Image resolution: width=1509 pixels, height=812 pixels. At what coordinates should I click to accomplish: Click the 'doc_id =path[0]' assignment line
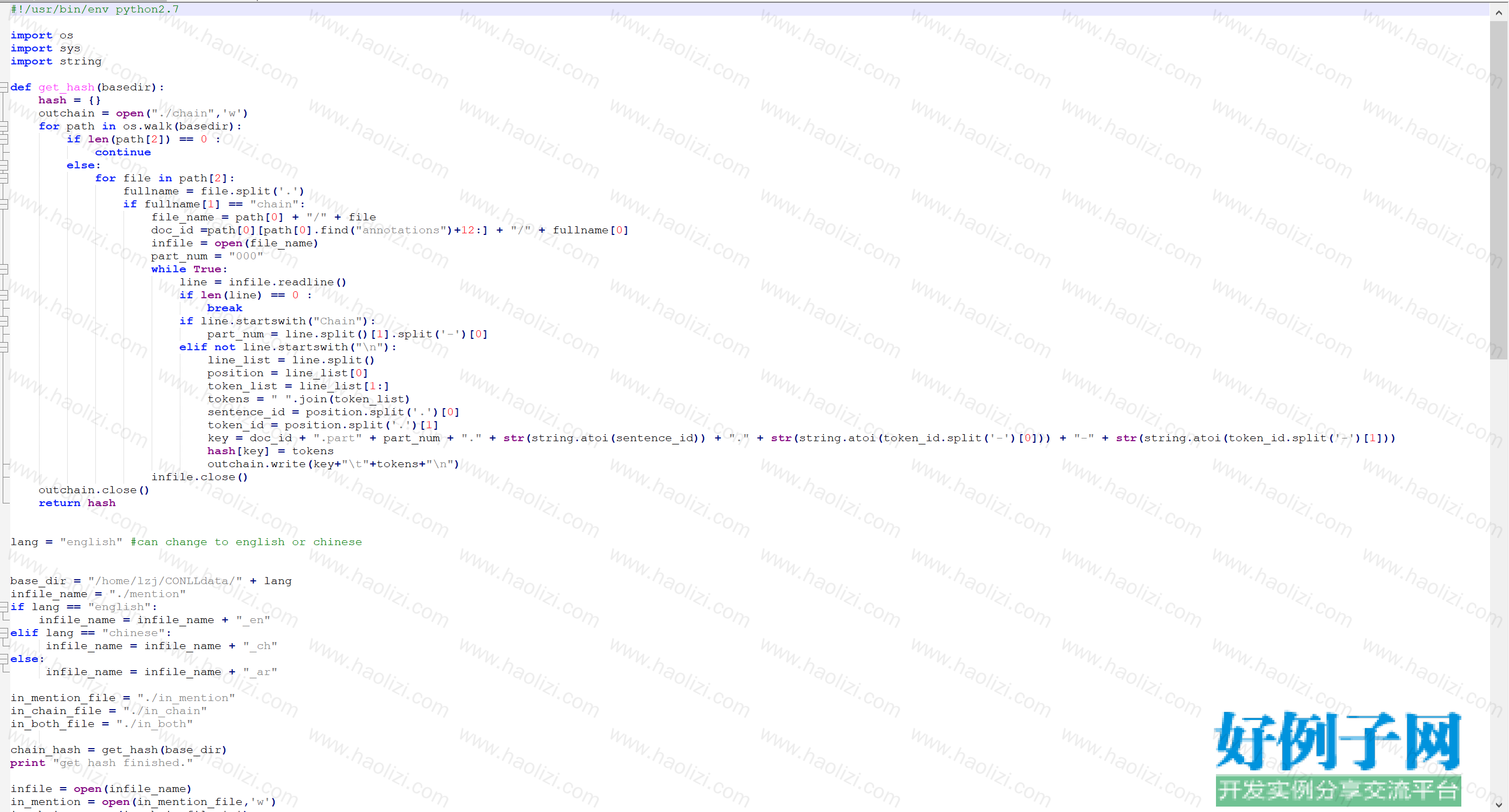389,230
